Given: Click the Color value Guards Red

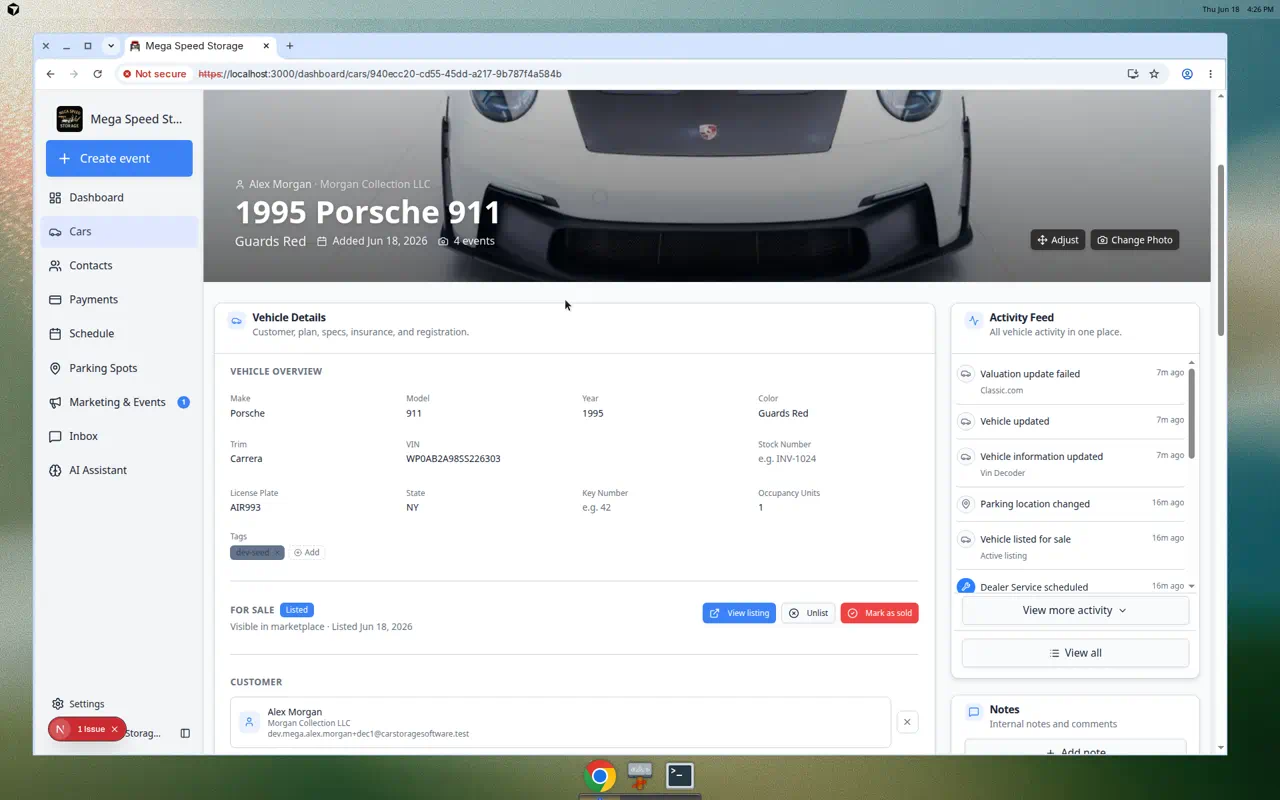Looking at the screenshot, I should coord(783,413).
